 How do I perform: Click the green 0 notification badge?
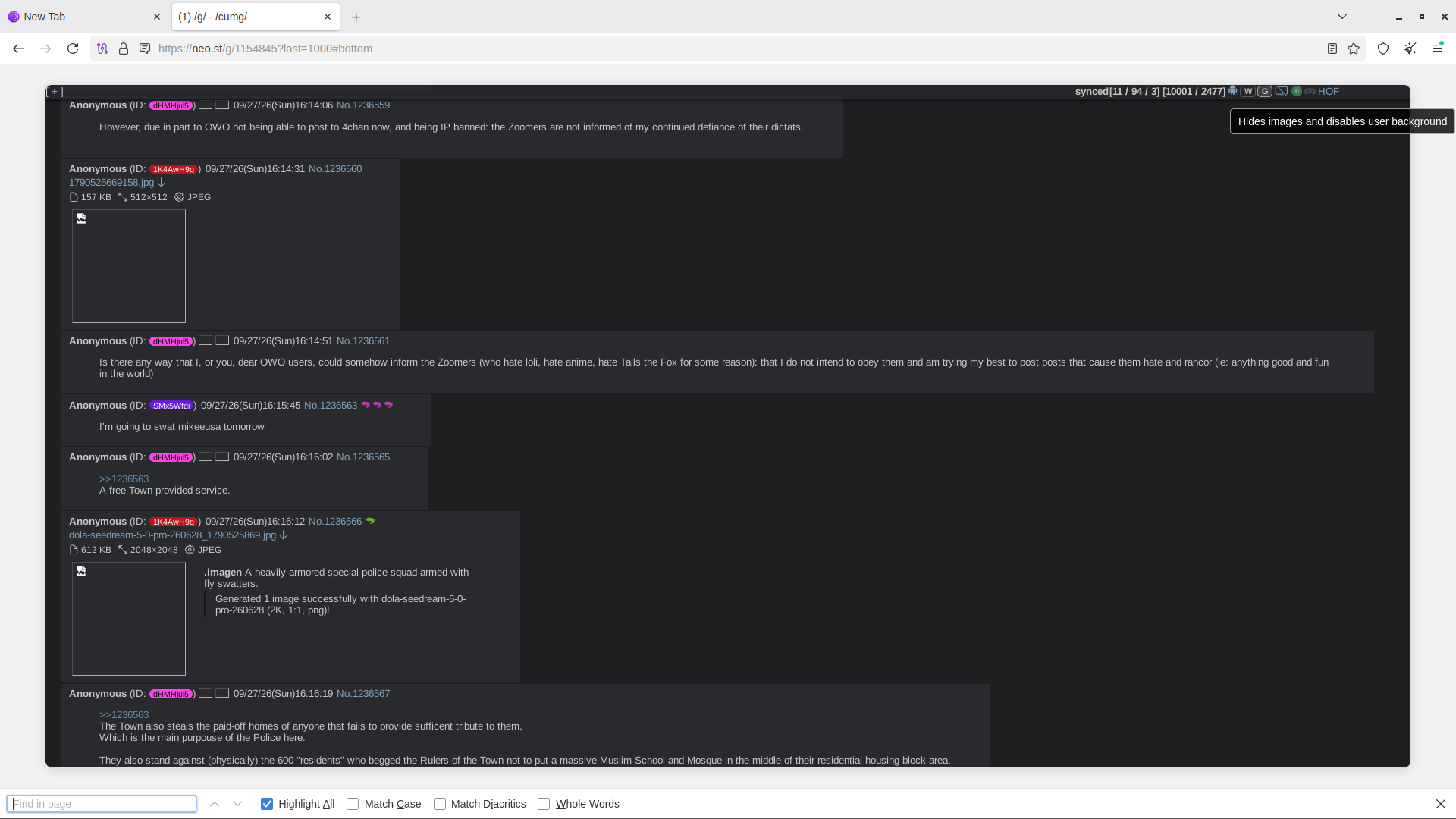[x=1297, y=91]
